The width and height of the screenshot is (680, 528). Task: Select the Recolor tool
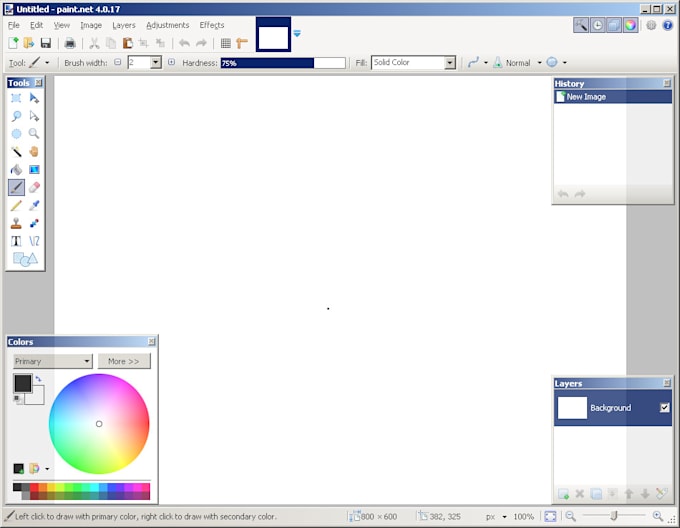[34, 223]
